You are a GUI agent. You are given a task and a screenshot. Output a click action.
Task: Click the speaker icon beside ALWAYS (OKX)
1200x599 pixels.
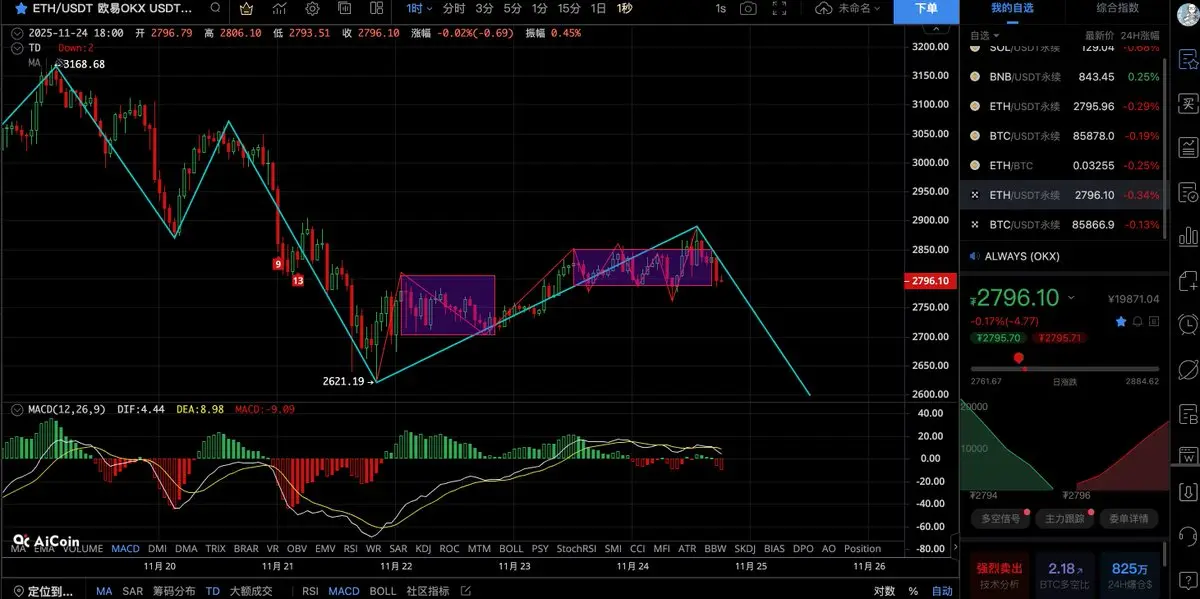pos(977,256)
